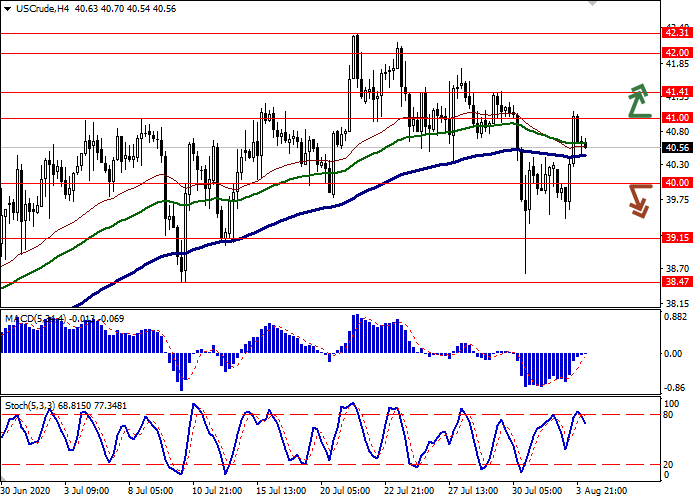The width and height of the screenshot is (700, 500).
Task: Open the USCrude,H4 symbol dropdown arrow
Action: (9, 8)
